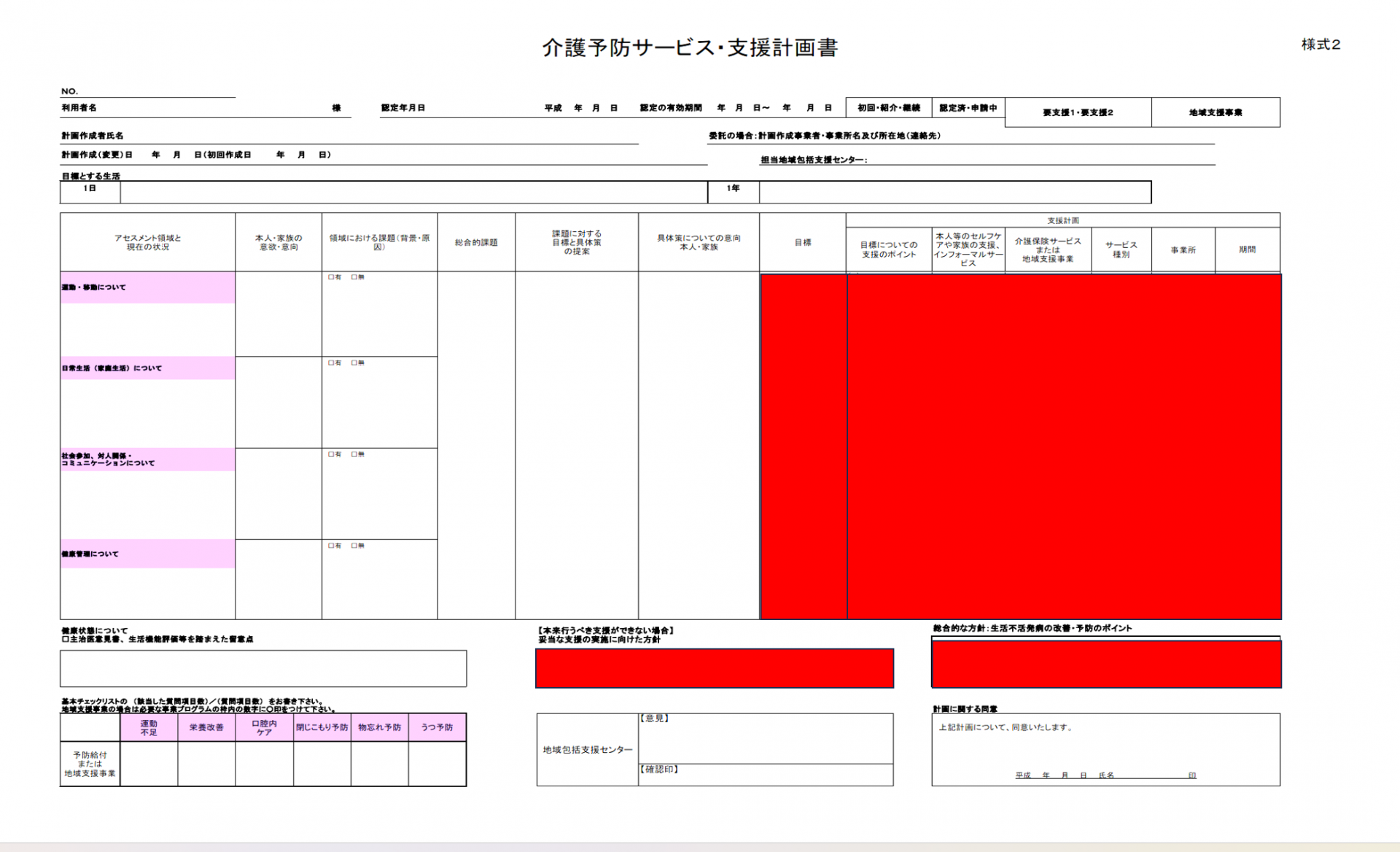The height and width of the screenshot is (852, 1400).
Task: Click the 【意見】 area beside 地域包括支援センター
Action: tap(766, 737)
